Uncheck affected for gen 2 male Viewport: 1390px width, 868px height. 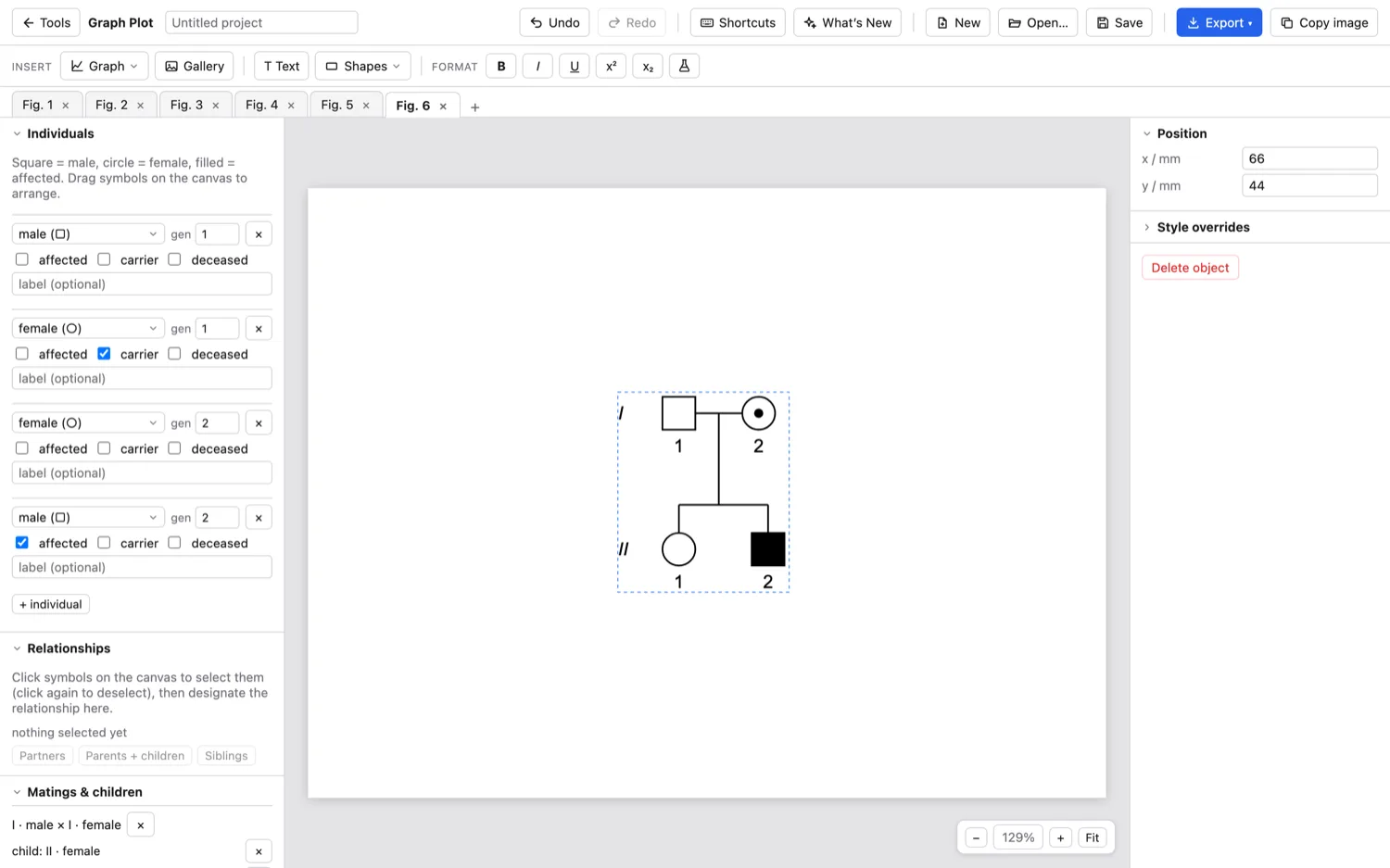22,543
